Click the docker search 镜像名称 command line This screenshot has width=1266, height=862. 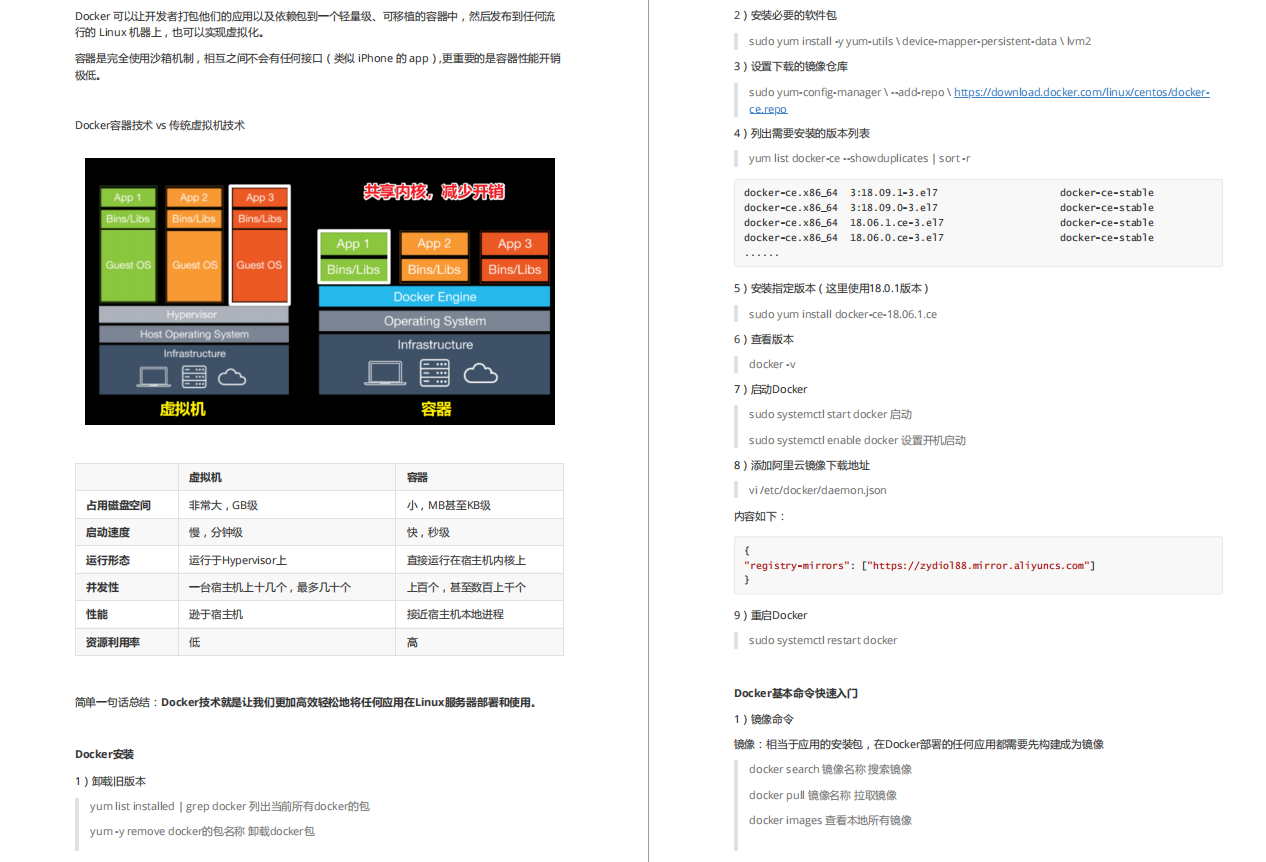[x=830, y=769]
